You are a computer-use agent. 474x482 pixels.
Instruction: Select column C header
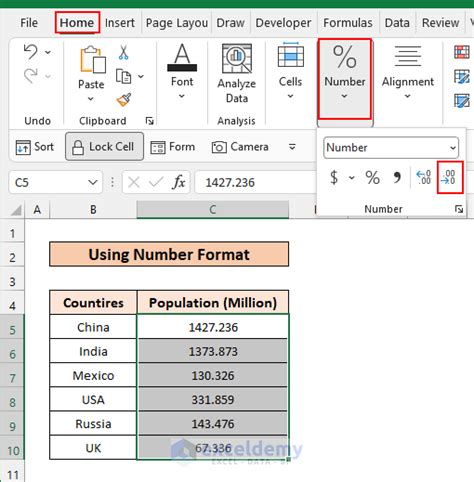(x=213, y=210)
